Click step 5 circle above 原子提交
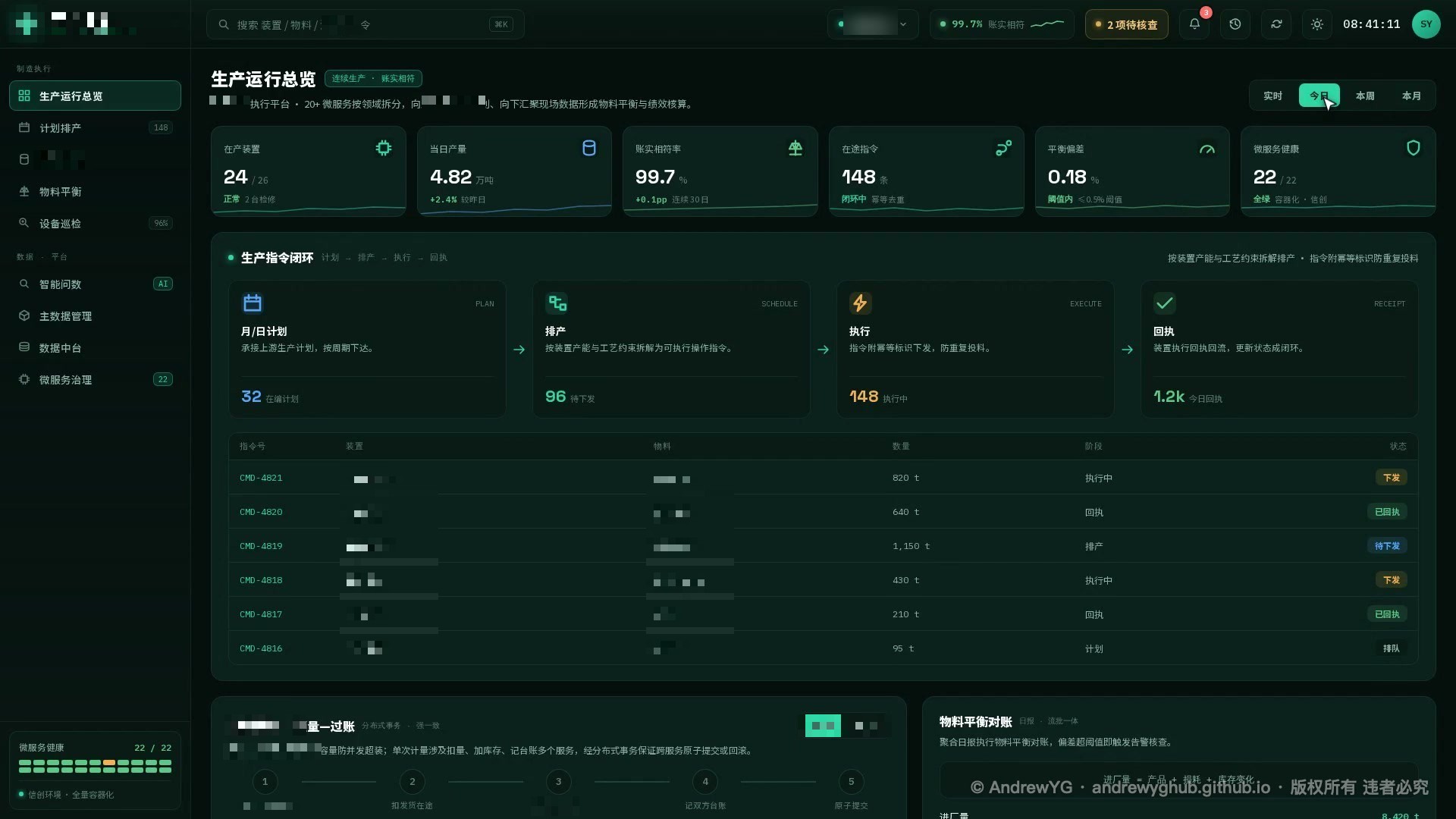 [x=851, y=781]
